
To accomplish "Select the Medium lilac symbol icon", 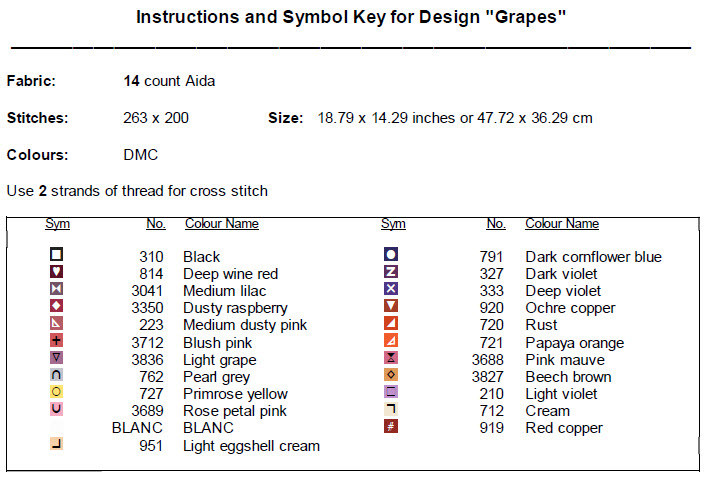I will coord(57,289).
